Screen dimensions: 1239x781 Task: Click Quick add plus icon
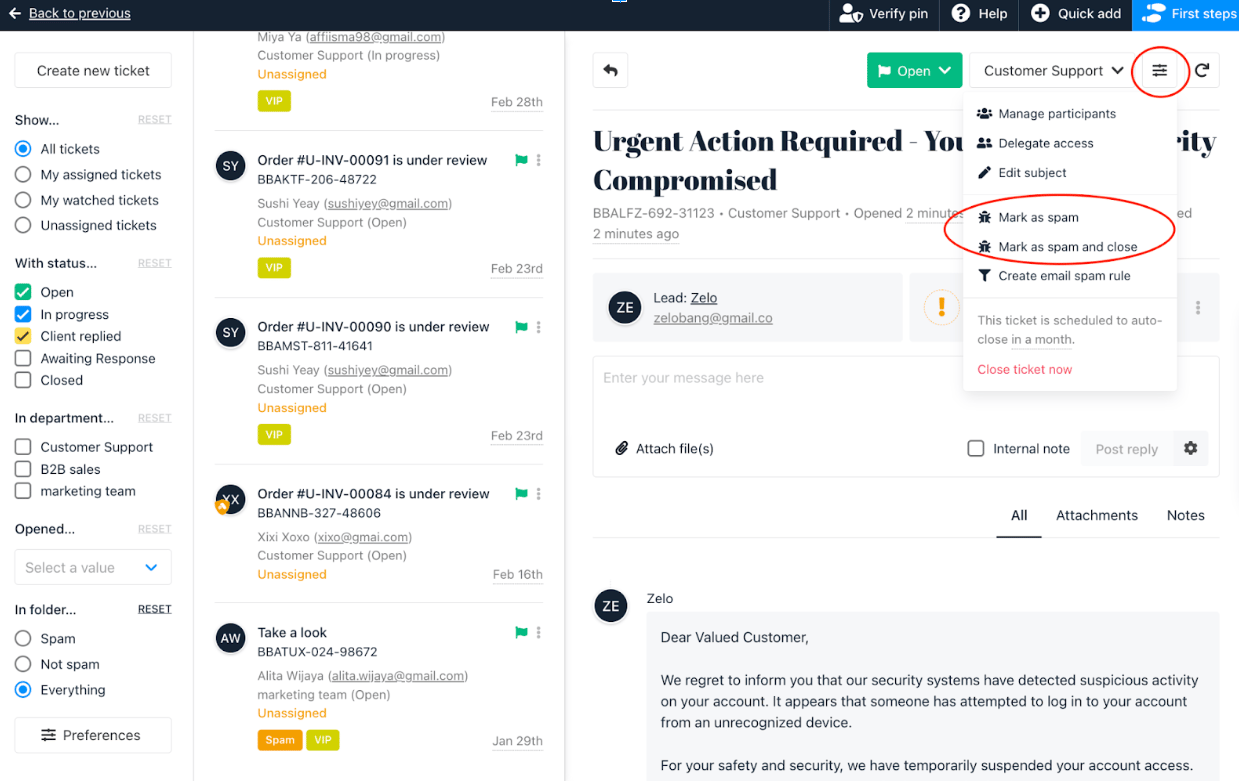(x=1040, y=14)
